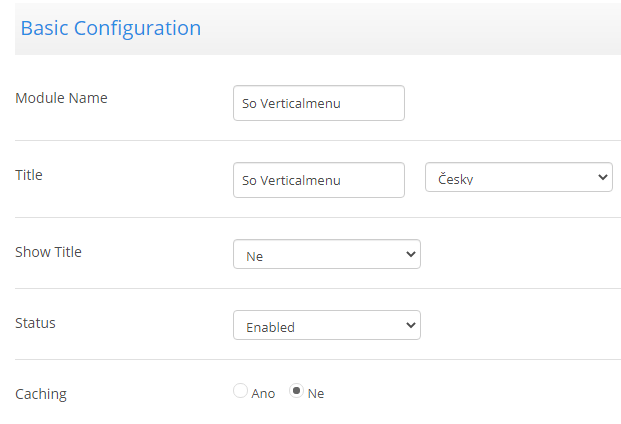The height and width of the screenshot is (424, 621).
Task: Click the Title field label
Action: tap(29, 175)
